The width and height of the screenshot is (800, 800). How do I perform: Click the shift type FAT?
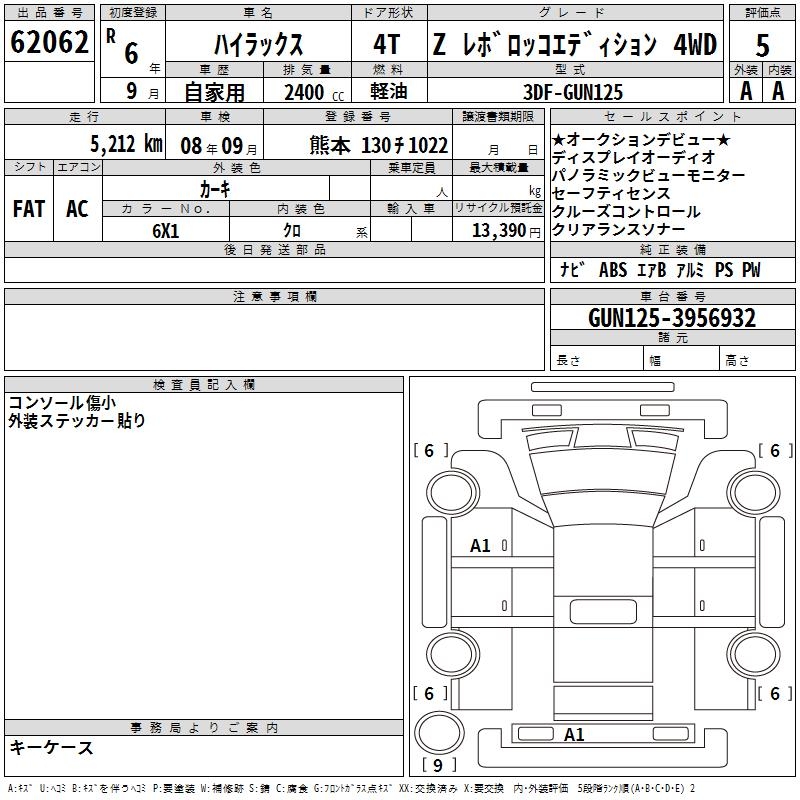pyautogui.click(x=29, y=209)
